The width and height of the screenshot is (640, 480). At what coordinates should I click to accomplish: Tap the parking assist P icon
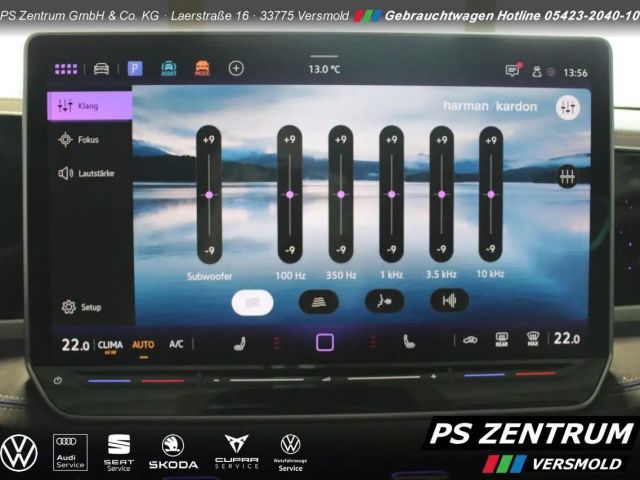click(x=135, y=69)
